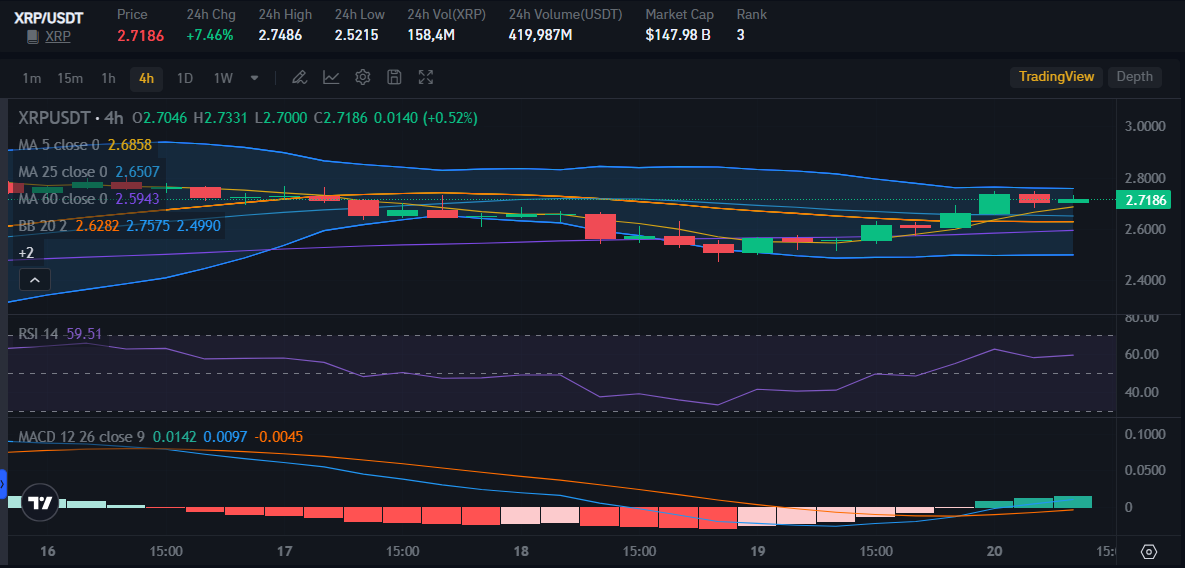The image size is (1185, 568).
Task: Click the 3.0000 price scale label
Action: (1145, 126)
